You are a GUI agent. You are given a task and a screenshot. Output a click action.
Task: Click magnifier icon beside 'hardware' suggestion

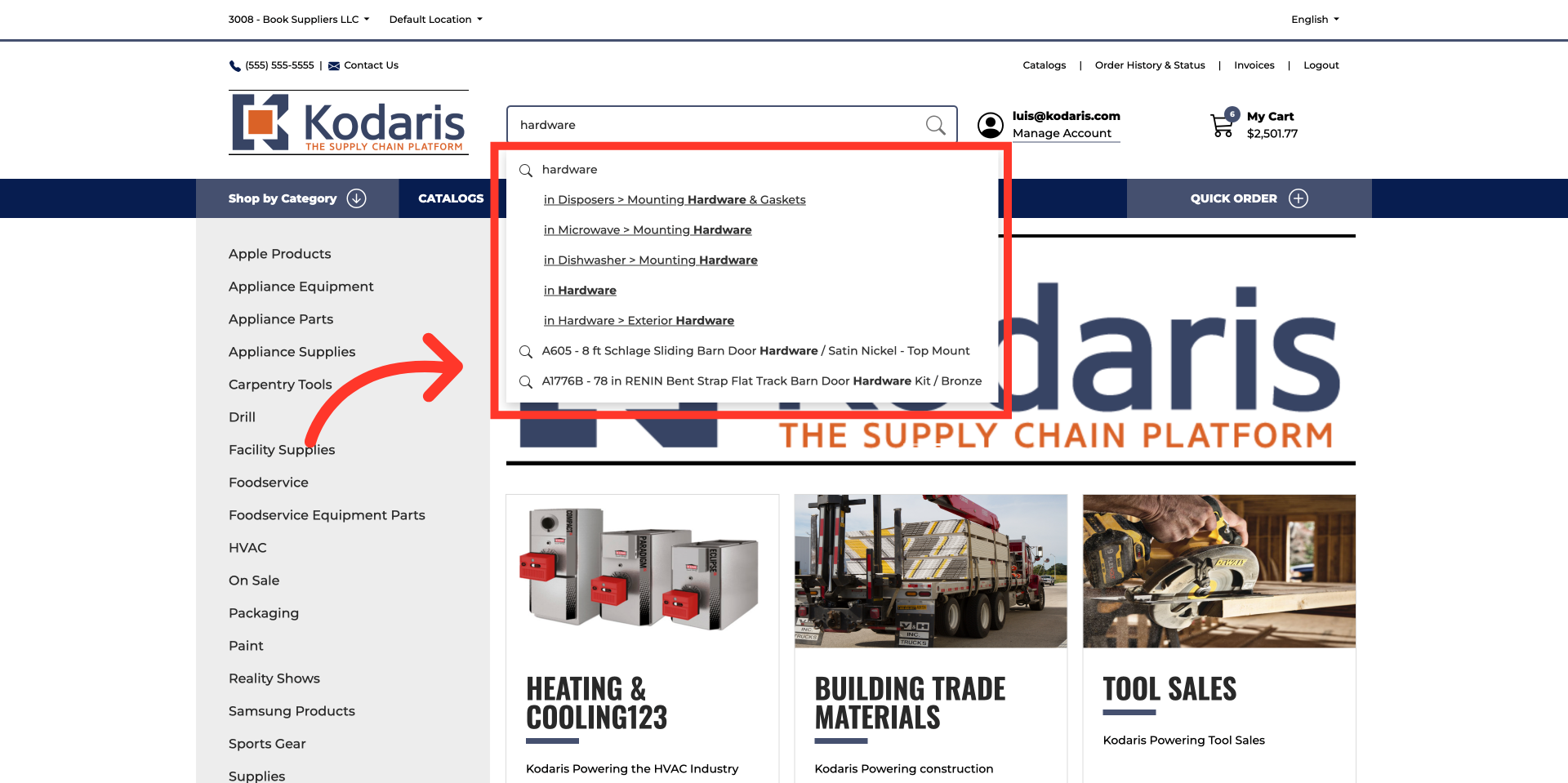[x=526, y=170]
